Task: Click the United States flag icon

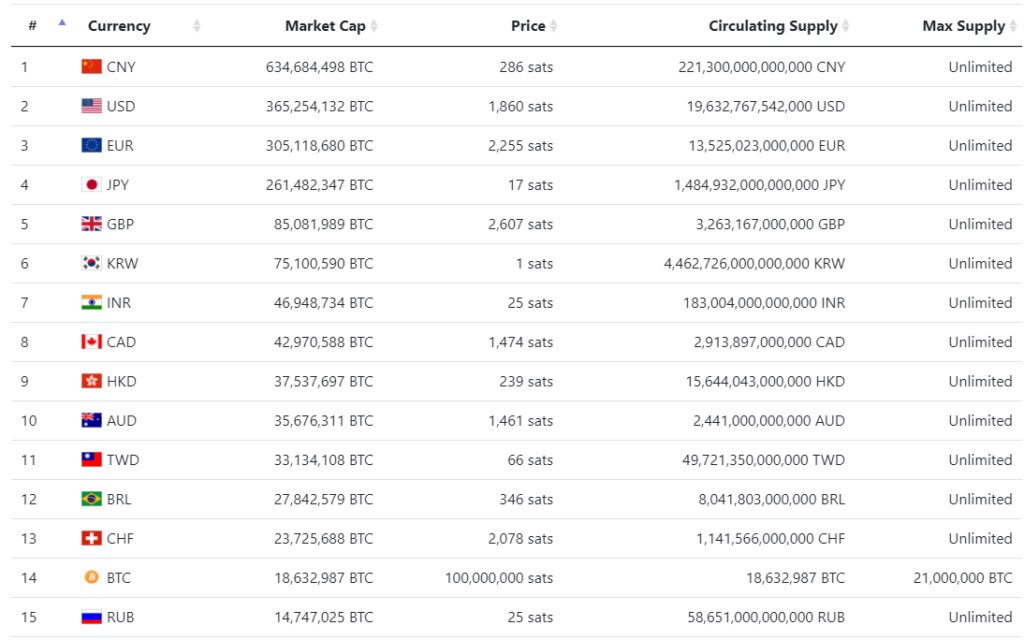Action: click(91, 106)
